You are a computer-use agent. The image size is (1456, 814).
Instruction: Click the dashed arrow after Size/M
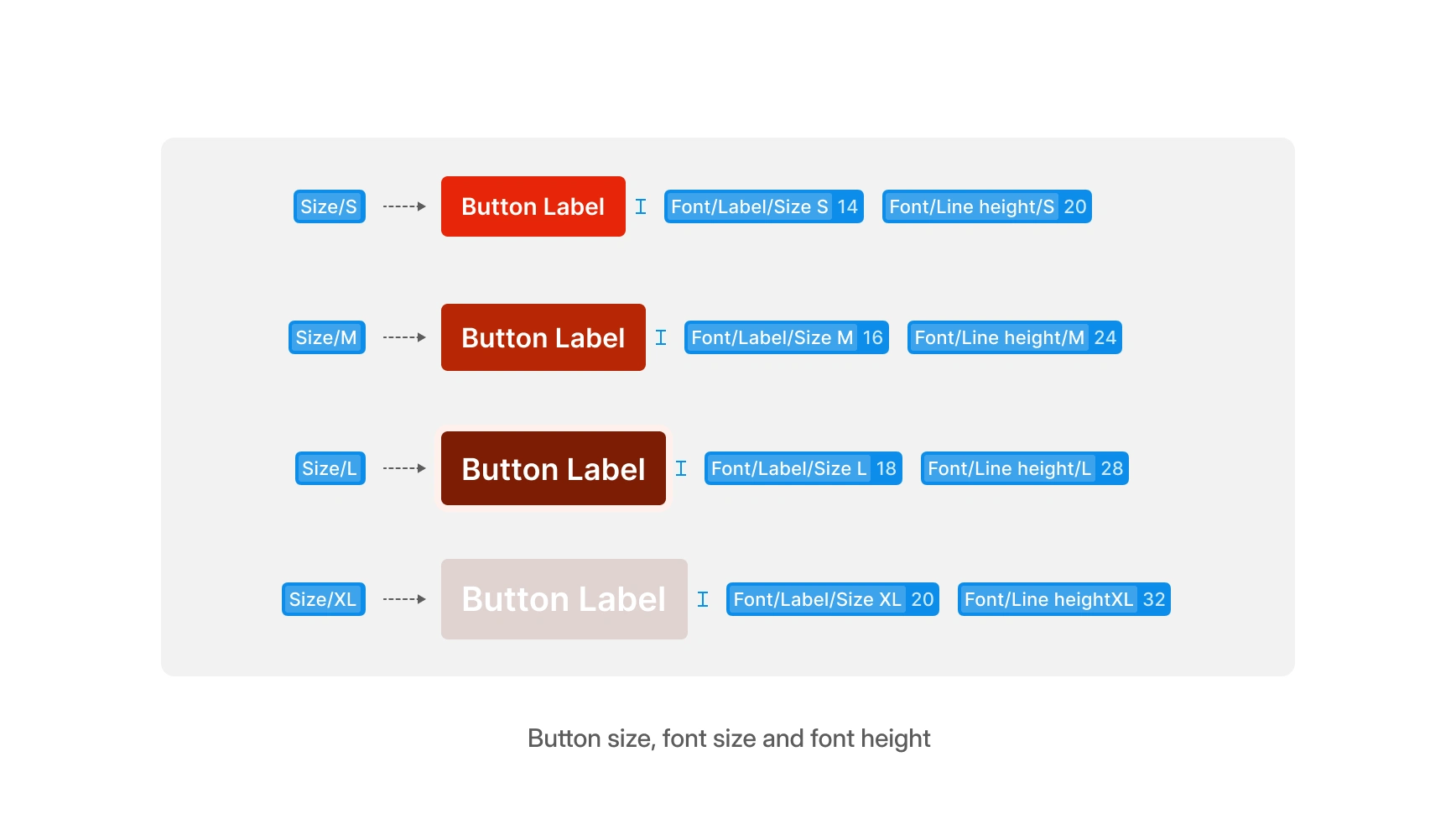[404, 337]
